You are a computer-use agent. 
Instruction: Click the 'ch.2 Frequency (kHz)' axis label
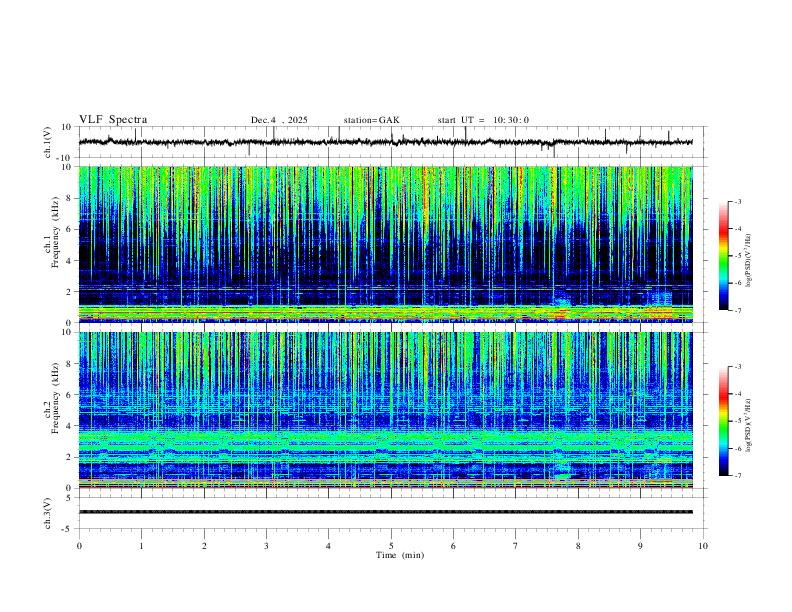[x=51, y=398]
